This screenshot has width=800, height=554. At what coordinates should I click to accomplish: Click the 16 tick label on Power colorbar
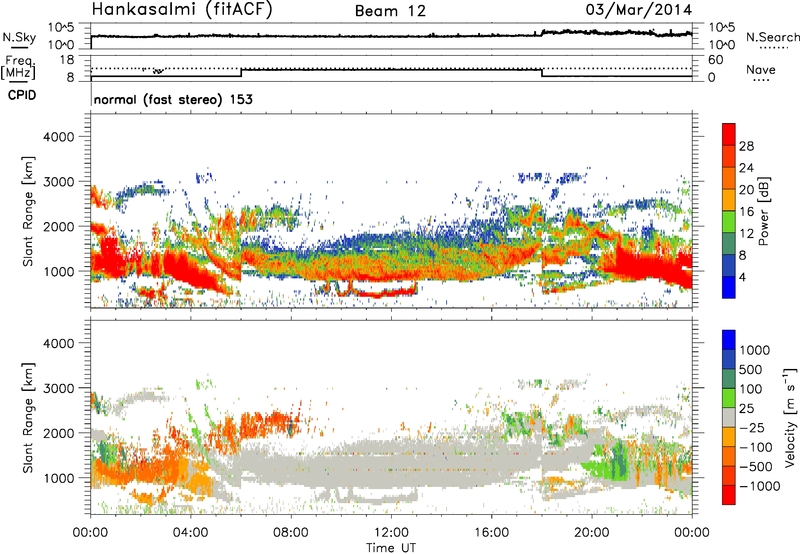(x=746, y=212)
